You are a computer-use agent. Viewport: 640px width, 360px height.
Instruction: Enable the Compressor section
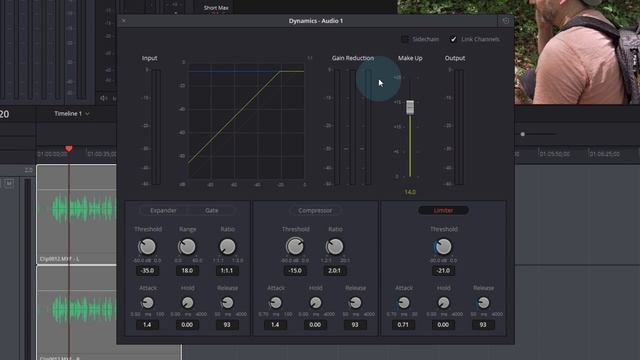(315, 211)
